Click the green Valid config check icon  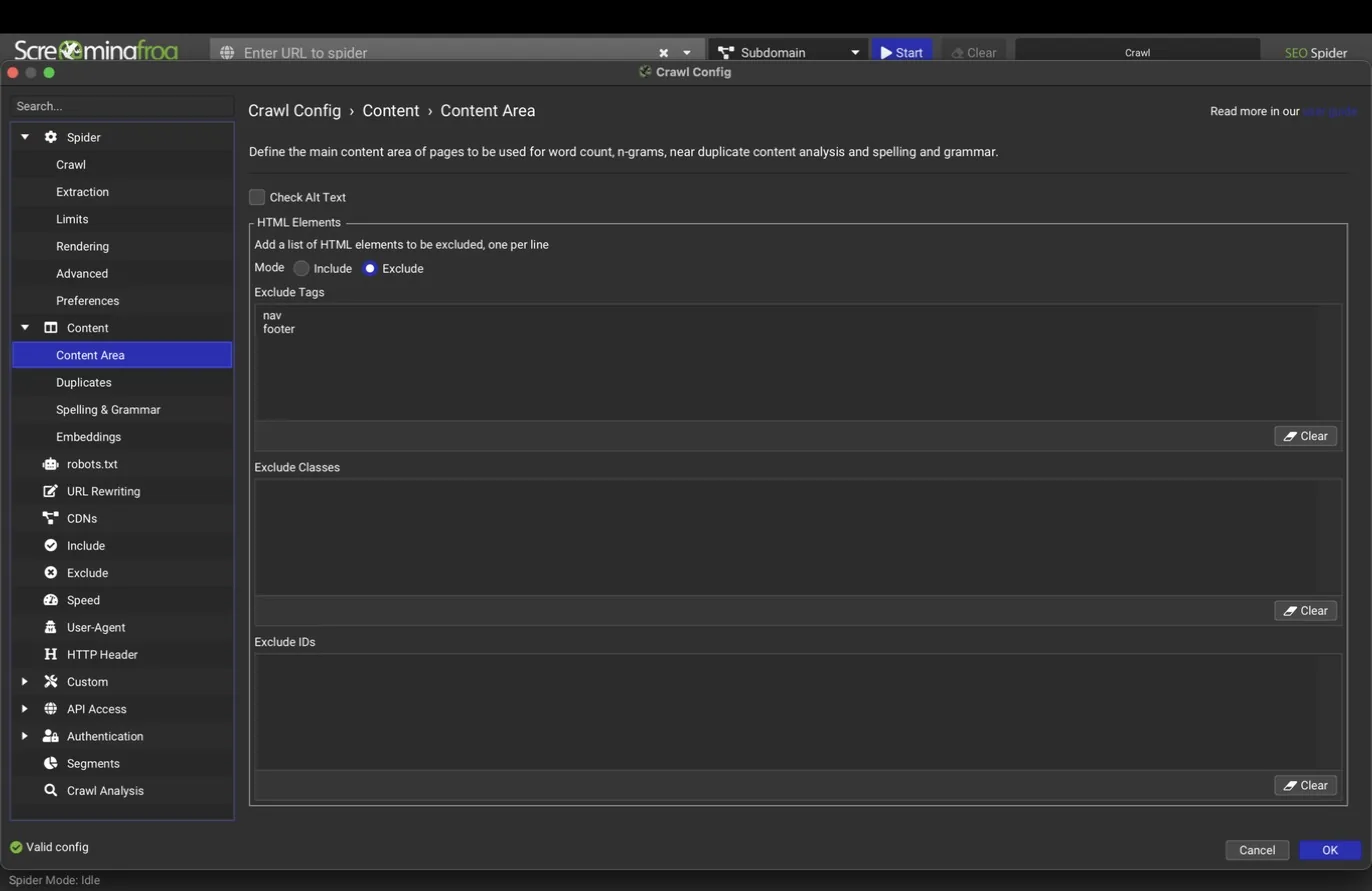point(16,847)
